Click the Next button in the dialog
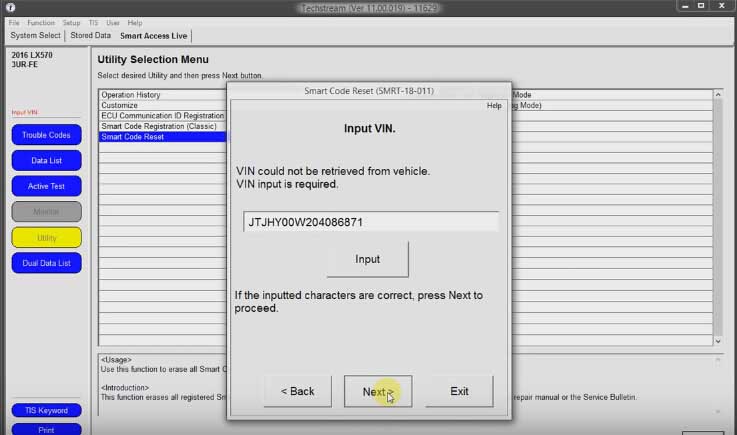 coord(377,391)
